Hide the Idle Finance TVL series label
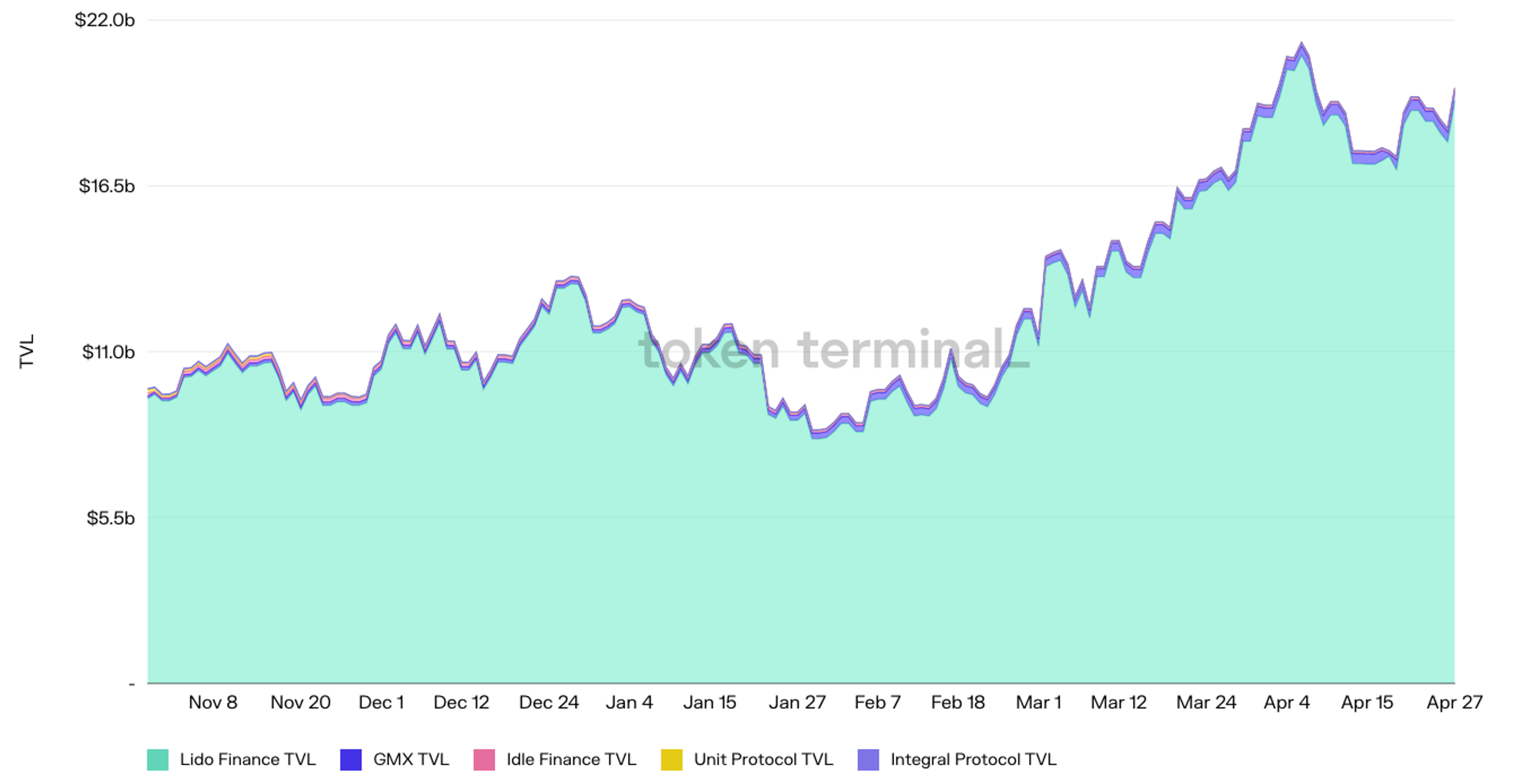 pos(571,759)
